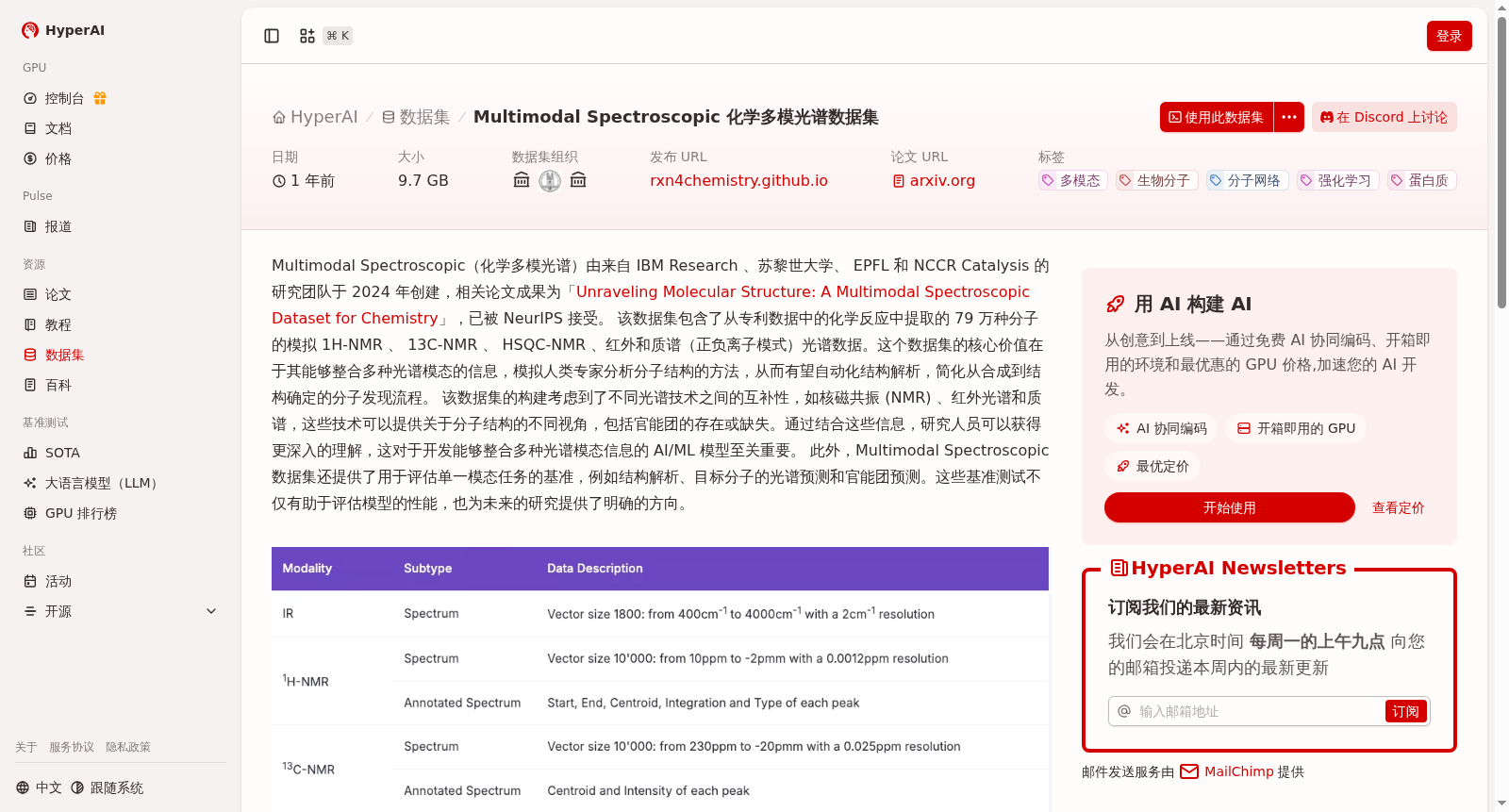Click the Data Description column header
The image size is (1509, 812).
[x=595, y=569]
